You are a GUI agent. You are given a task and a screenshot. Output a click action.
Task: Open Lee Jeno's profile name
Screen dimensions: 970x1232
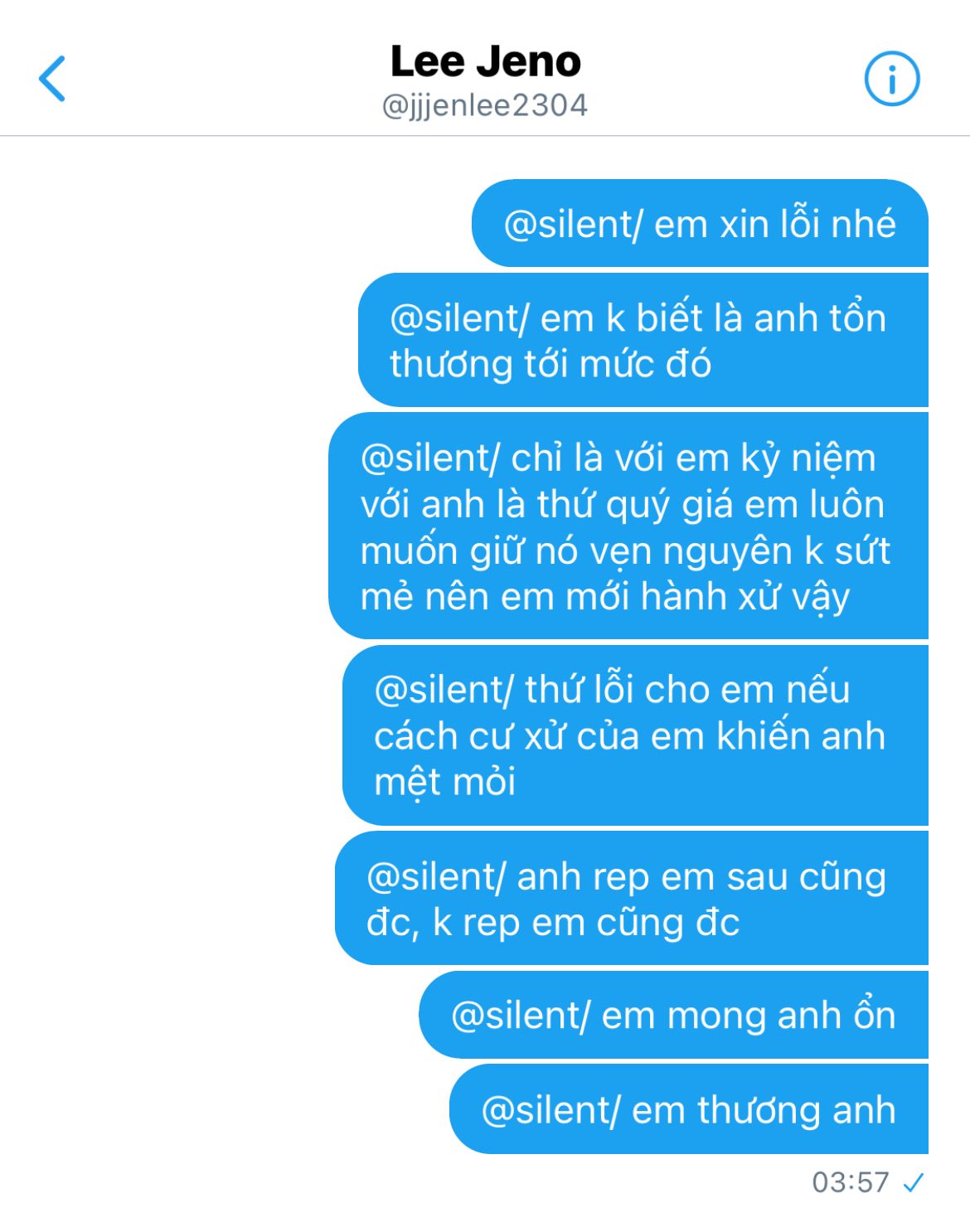(485, 61)
